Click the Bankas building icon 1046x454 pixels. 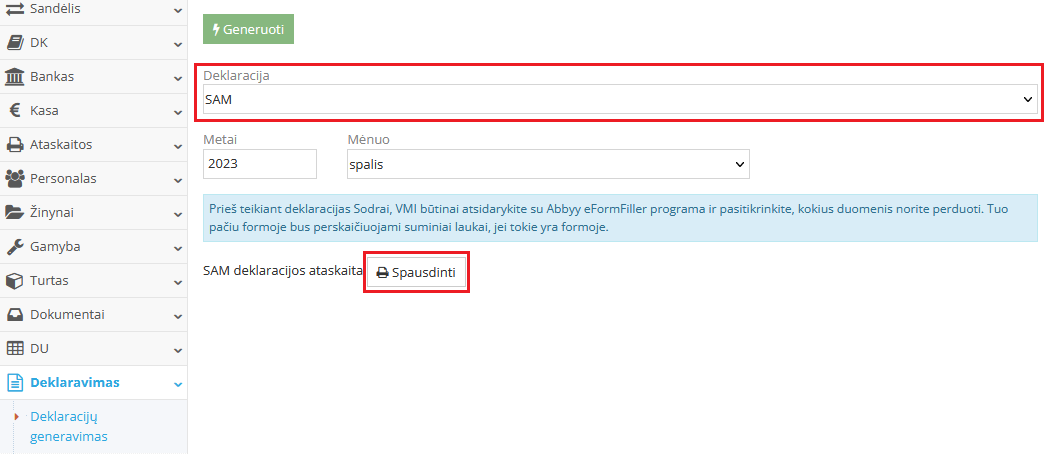pos(15,76)
